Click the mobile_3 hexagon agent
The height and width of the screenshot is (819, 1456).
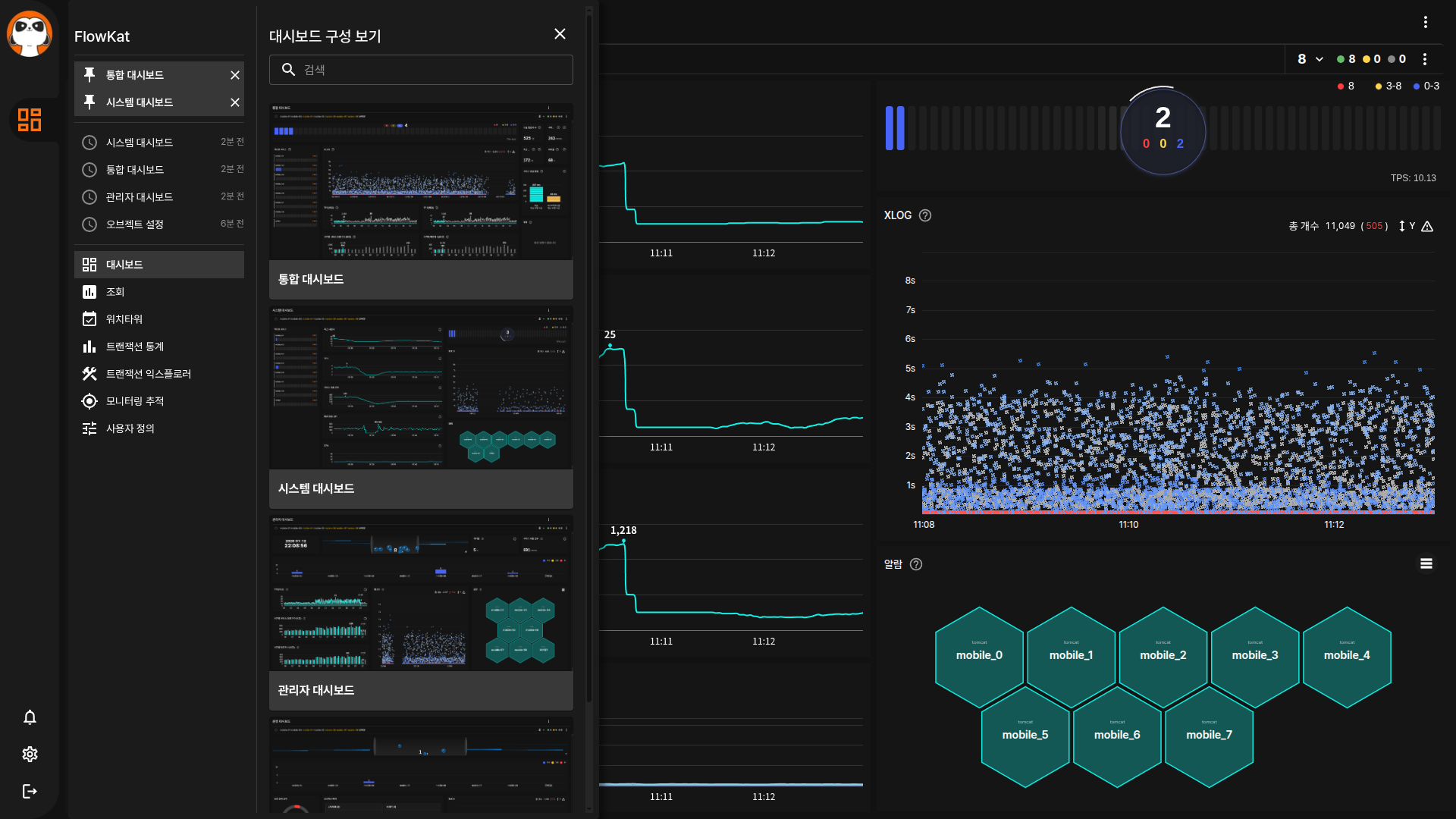pyautogui.click(x=1255, y=656)
